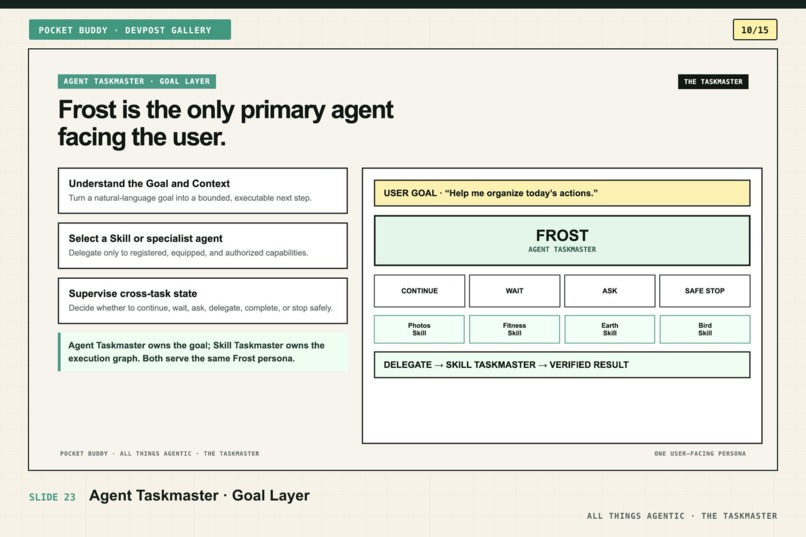The width and height of the screenshot is (806, 537).
Task: Click the Delegate Skill Taskmaster Verified Result bar
Action: tap(562, 365)
